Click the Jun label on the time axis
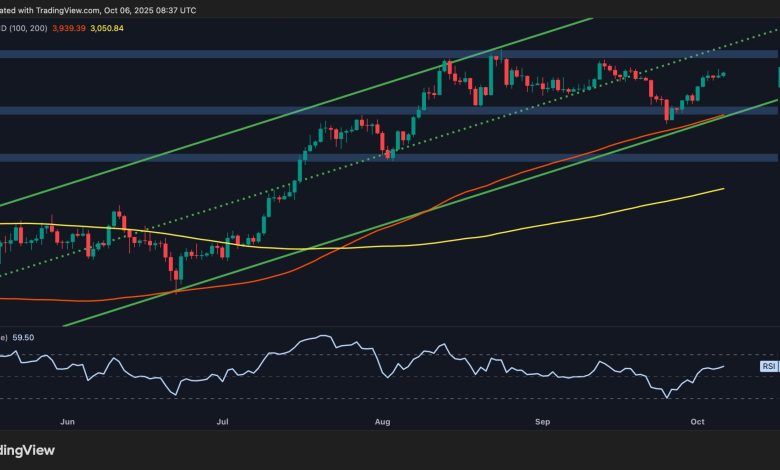780x470 pixels. [x=67, y=423]
